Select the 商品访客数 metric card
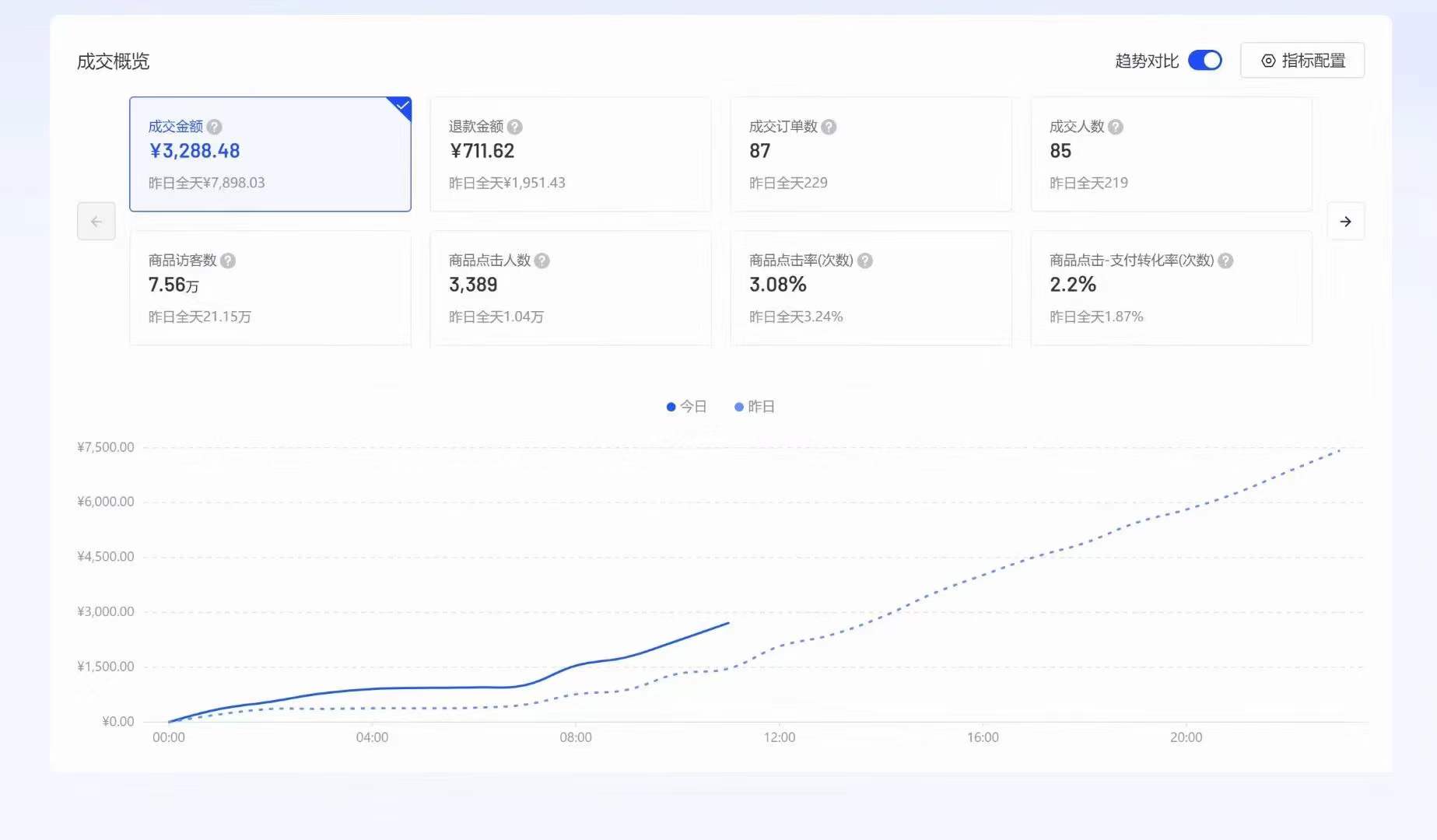Viewport: 1437px width, 840px height. (270, 288)
